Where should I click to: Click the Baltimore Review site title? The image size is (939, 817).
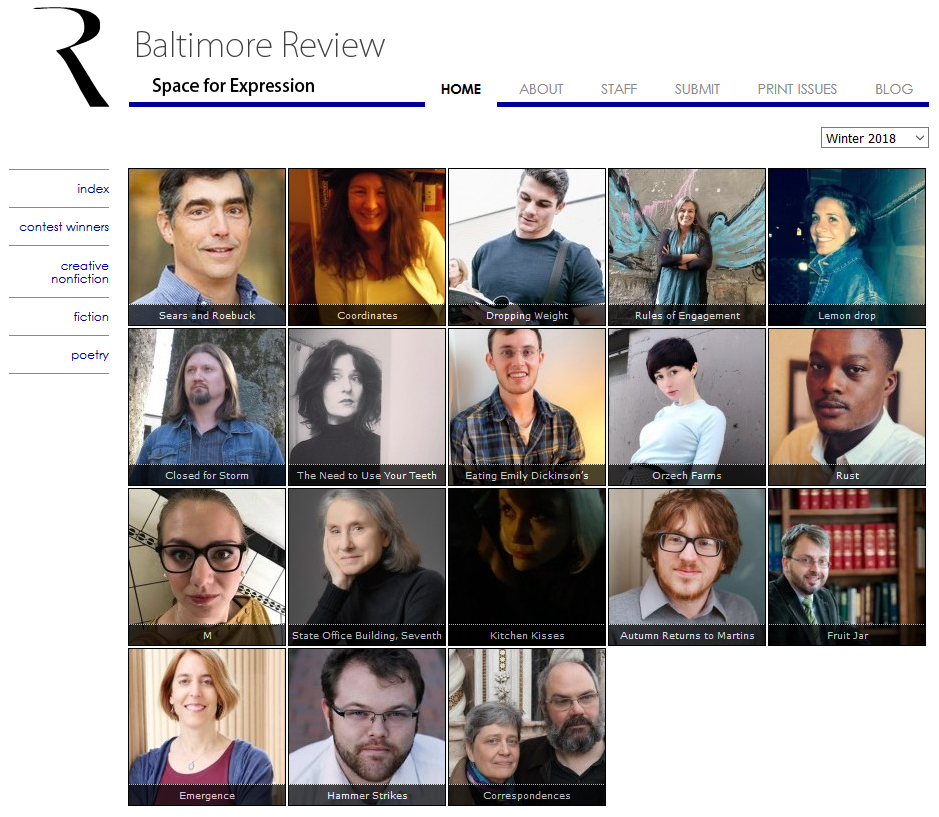pos(259,45)
